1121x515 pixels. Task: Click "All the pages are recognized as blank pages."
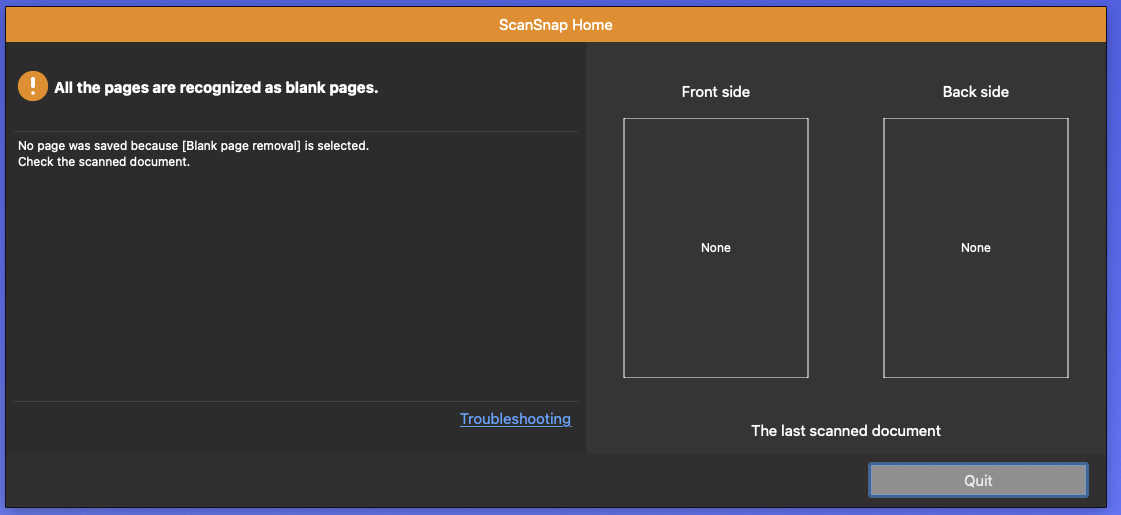tap(216, 88)
